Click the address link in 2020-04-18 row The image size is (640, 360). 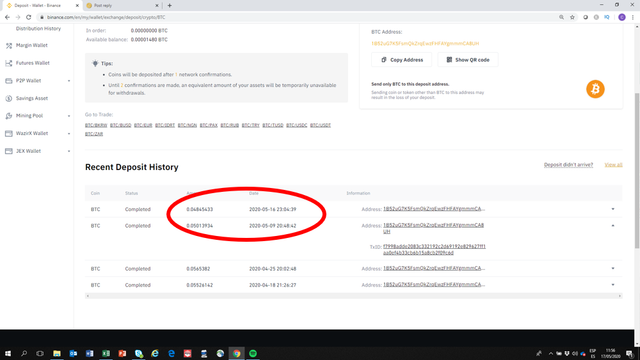coord(434,284)
